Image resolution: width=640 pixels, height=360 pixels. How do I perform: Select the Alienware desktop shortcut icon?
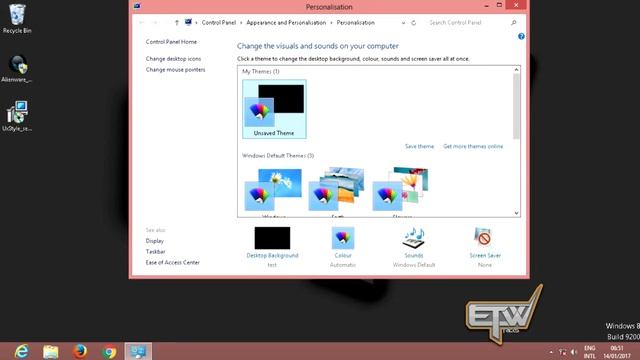(x=17, y=68)
